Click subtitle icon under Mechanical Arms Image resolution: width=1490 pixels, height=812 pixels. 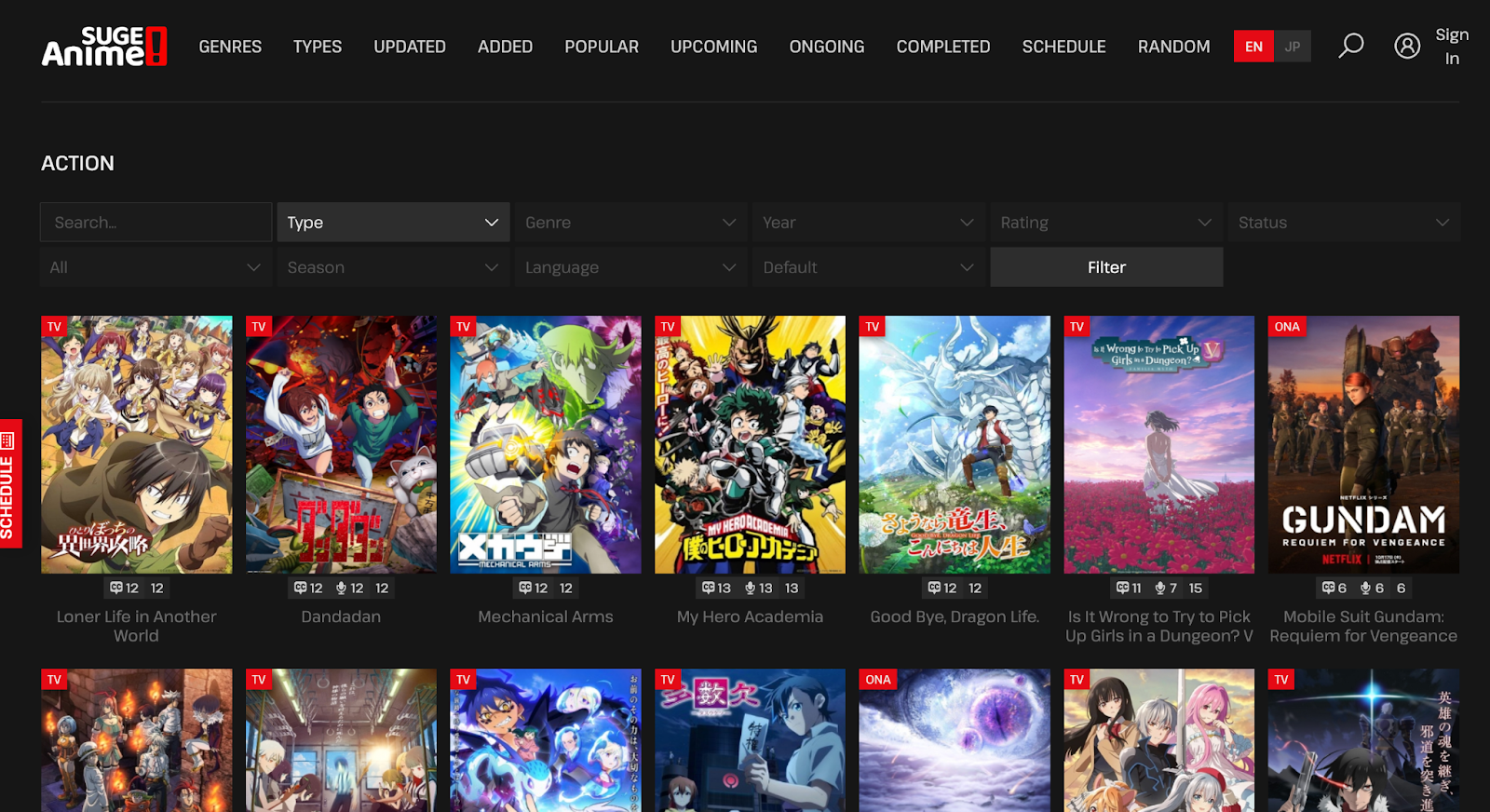click(525, 588)
